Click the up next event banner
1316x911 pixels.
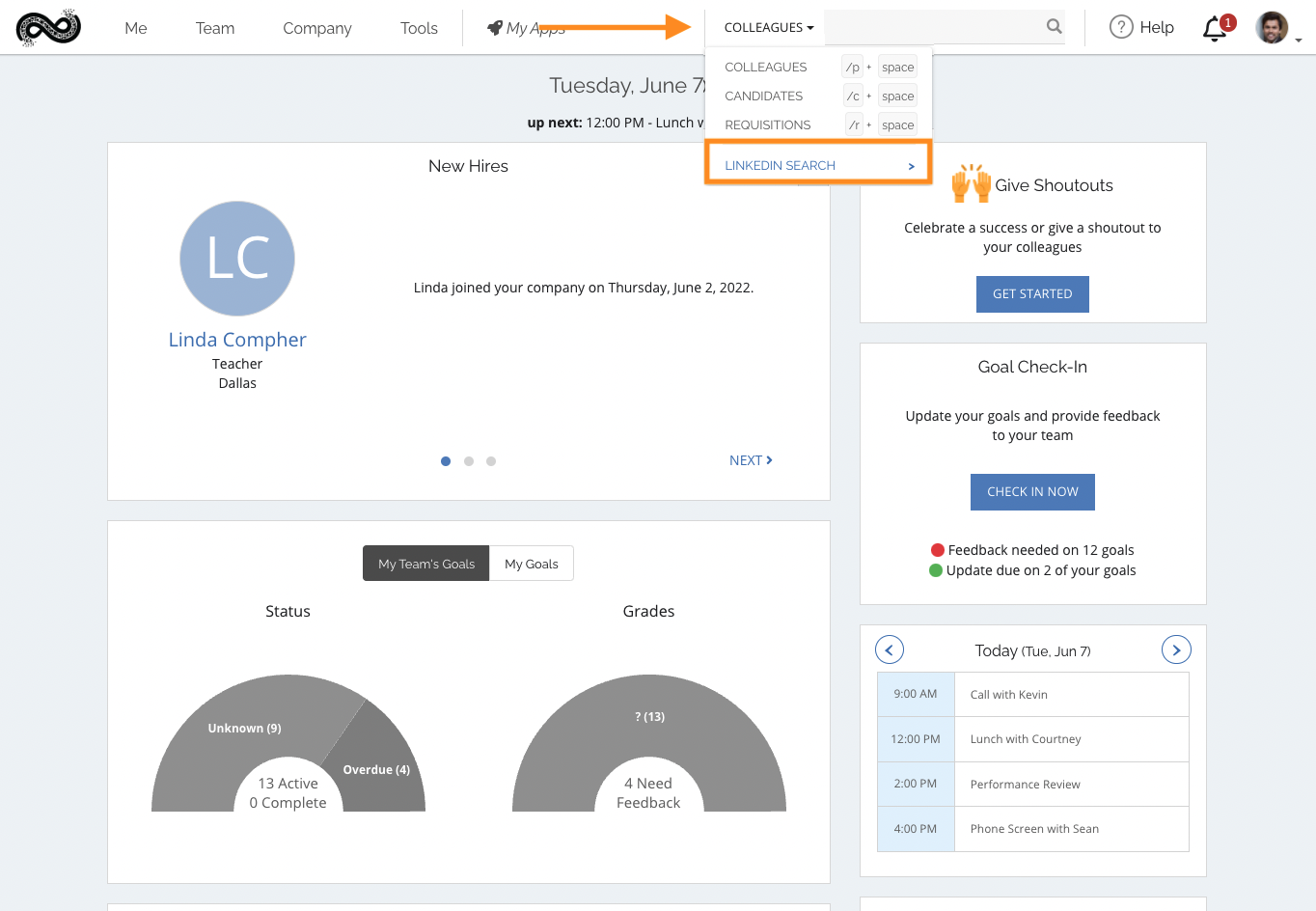pyautogui.click(x=616, y=123)
